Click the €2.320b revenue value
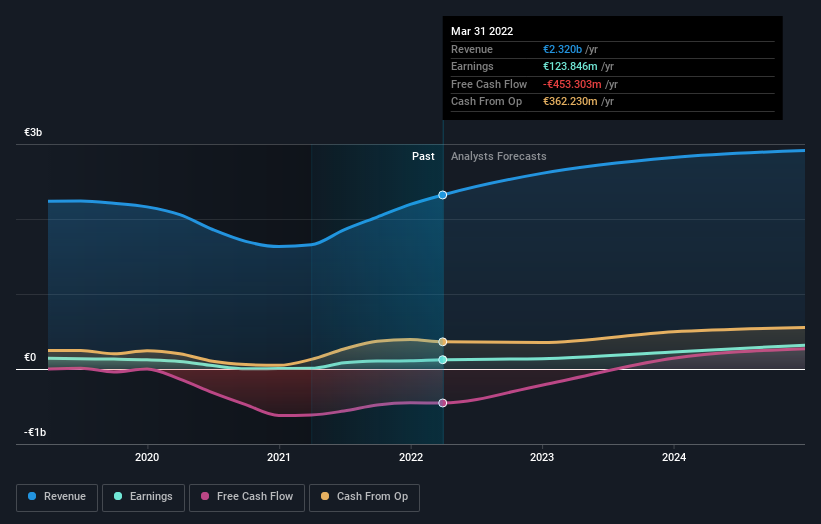Viewport: 821px width, 524px height. [562, 49]
